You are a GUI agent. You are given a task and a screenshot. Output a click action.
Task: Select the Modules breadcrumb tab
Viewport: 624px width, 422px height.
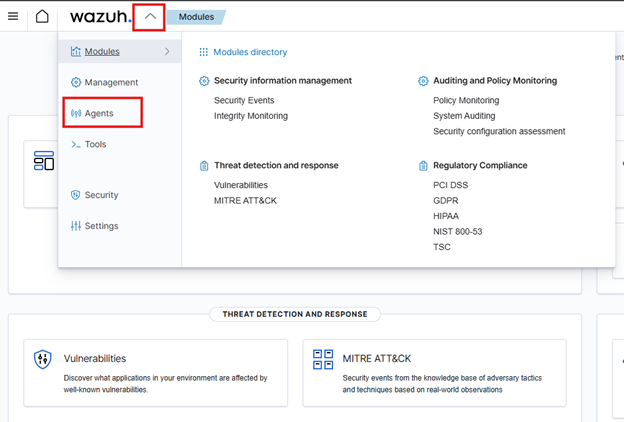pos(196,17)
